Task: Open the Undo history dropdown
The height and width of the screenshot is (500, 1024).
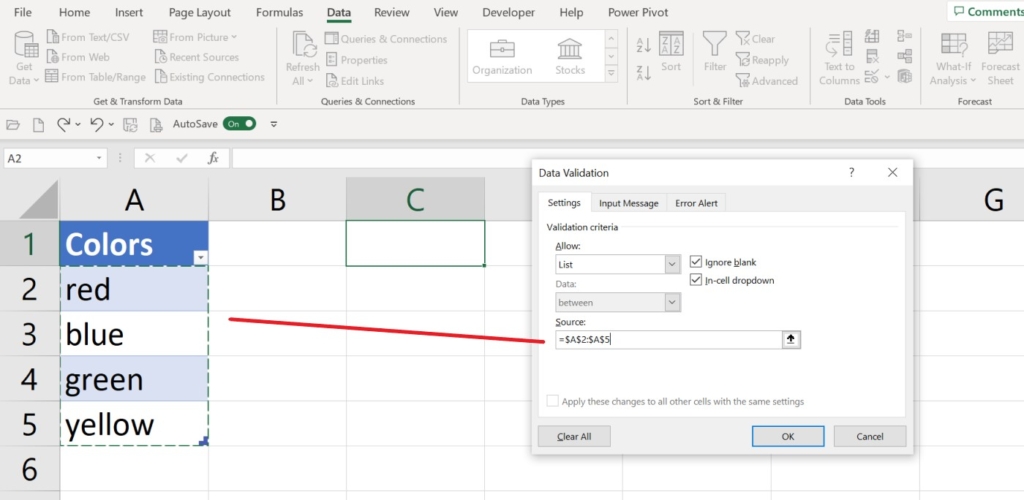Action: pos(111,124)
